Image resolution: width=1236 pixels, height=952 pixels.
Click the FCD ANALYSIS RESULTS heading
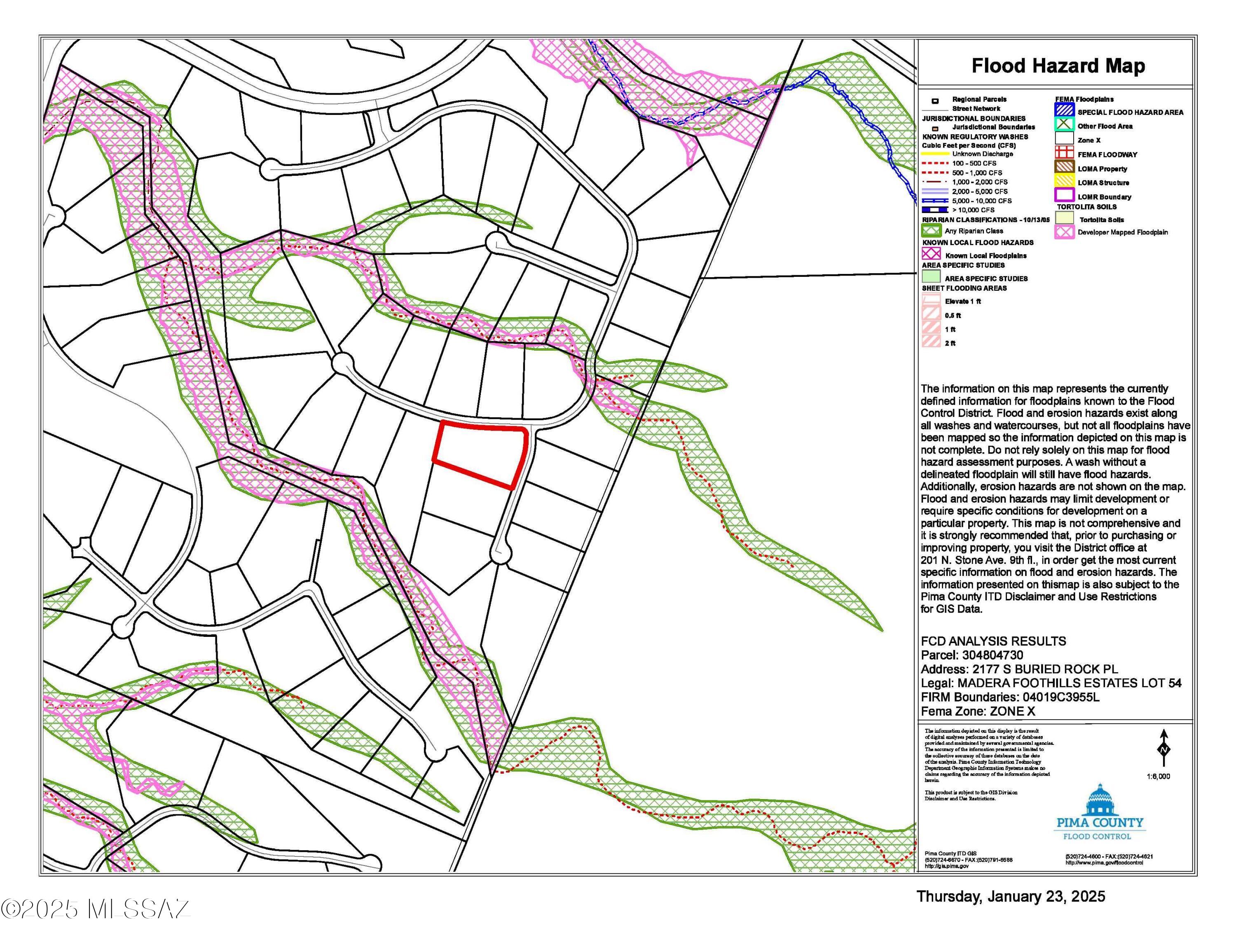(x=993, y=641)
